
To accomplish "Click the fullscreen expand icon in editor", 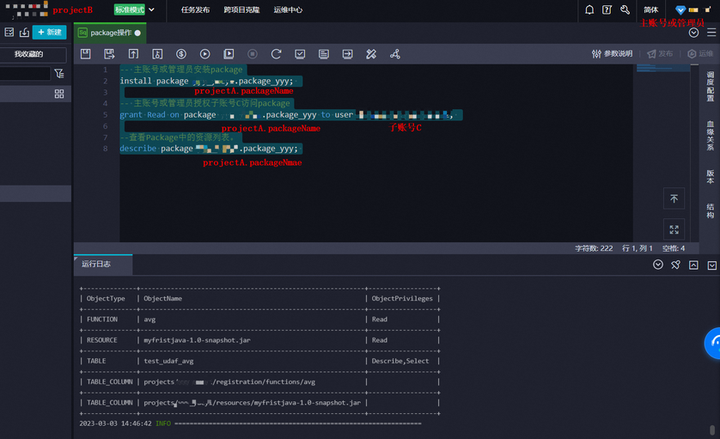I will click(x=674, y=230).
